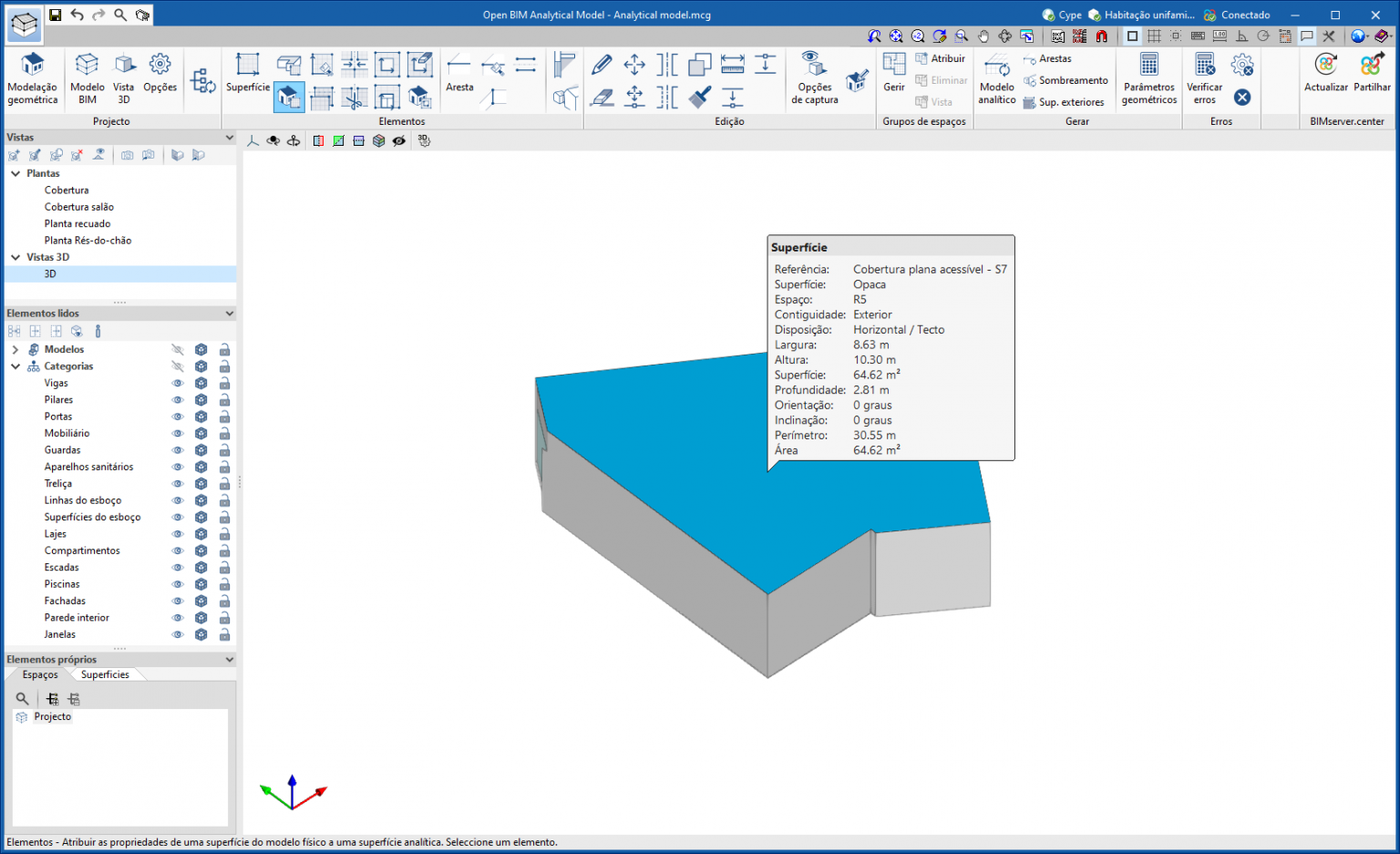
Task: Select the Aresta tool
Action: 458,73
